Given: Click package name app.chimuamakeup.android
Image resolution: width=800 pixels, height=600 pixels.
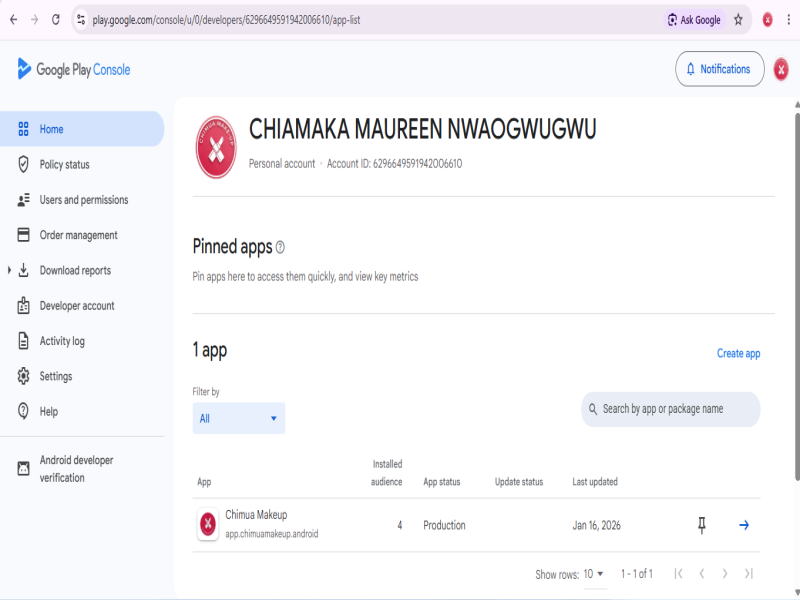Looking at the screenshot, I should pyautogui.click(x=272, y=534).
